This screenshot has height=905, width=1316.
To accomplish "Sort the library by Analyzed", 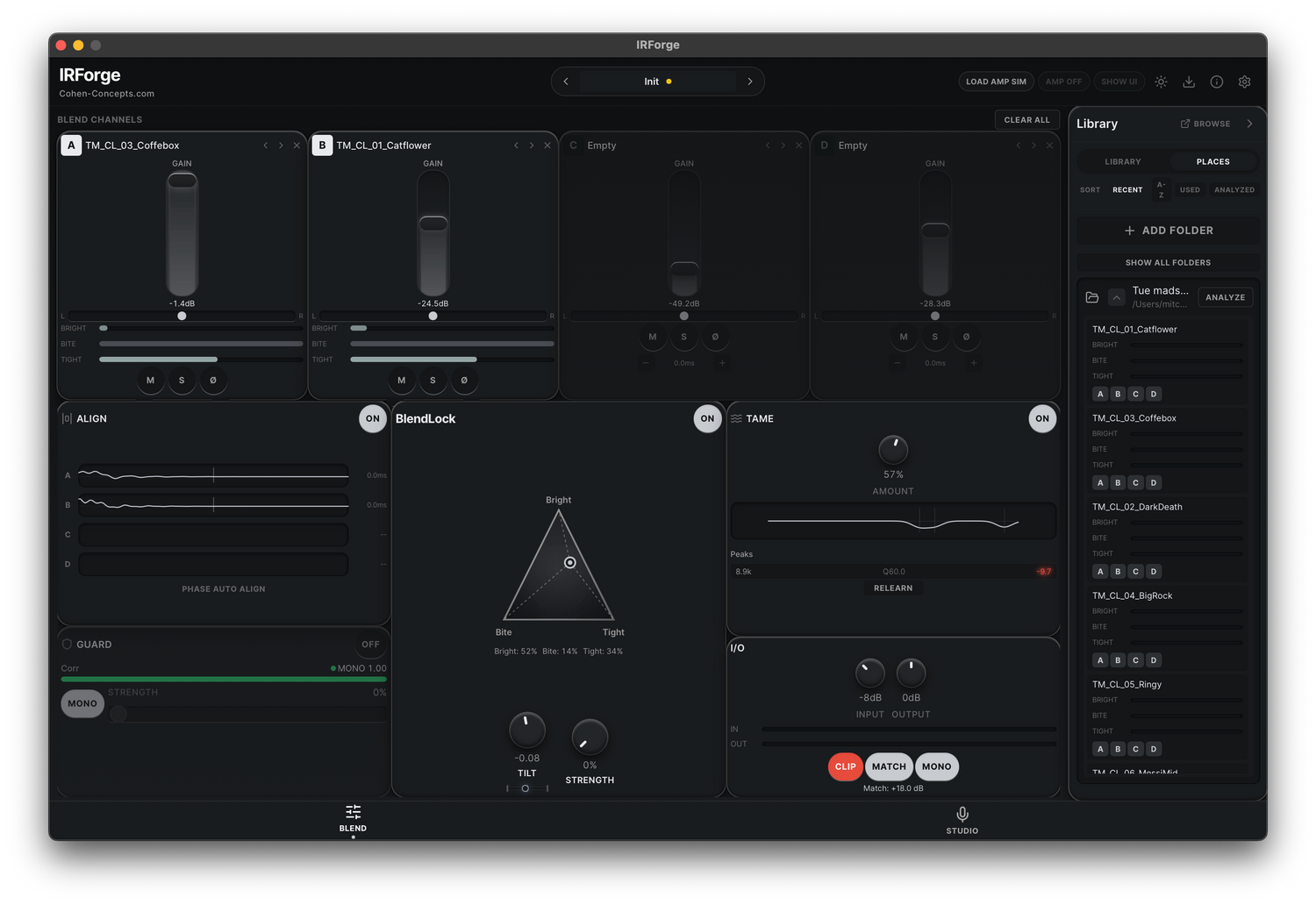I will coord(1234,189).
